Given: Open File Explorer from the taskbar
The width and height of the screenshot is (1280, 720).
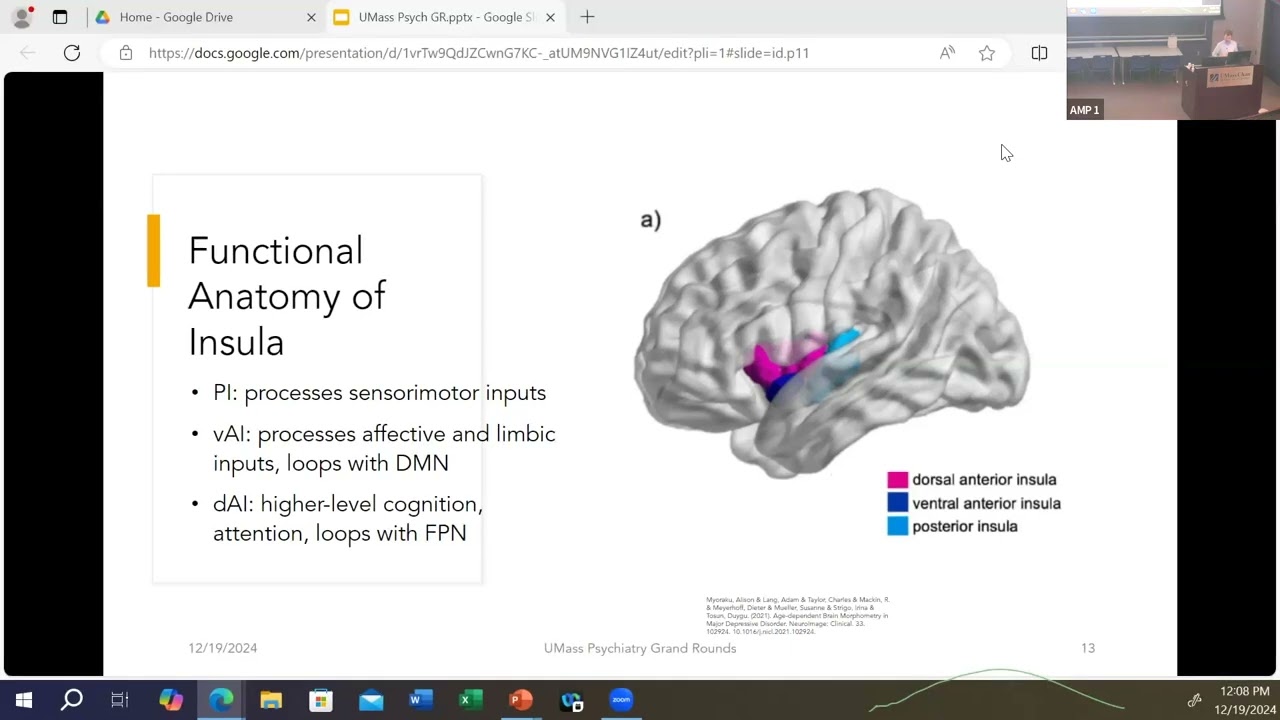Looking at the screenshot, I should click(271, 700).
